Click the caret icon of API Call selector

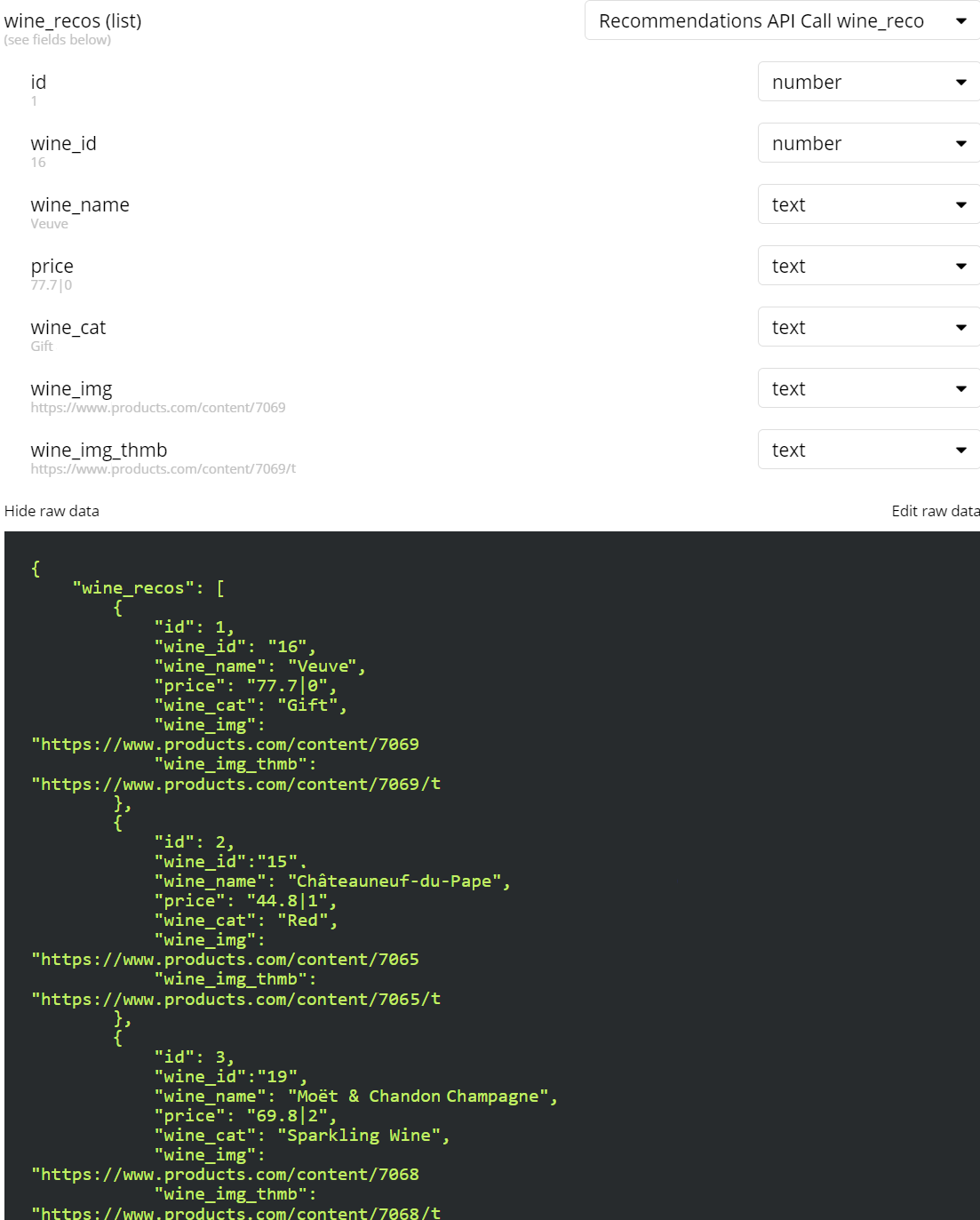click(960, 21)
